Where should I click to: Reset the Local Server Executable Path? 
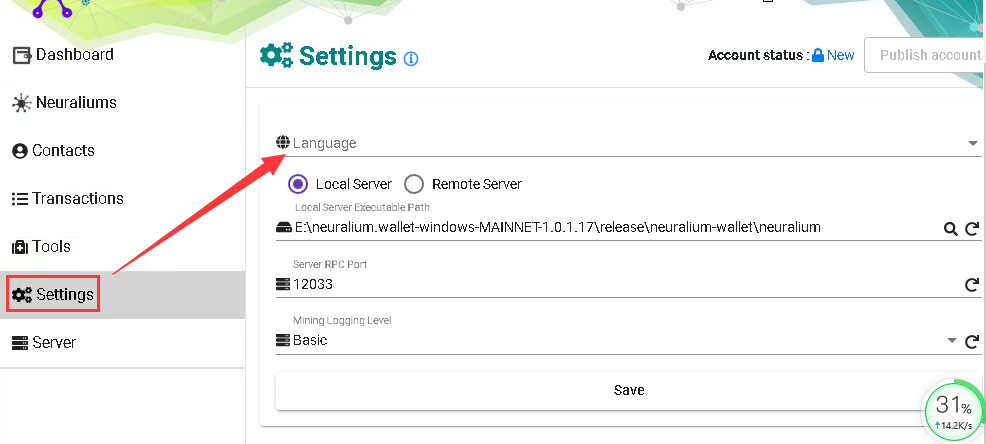(x=972, y=229)
